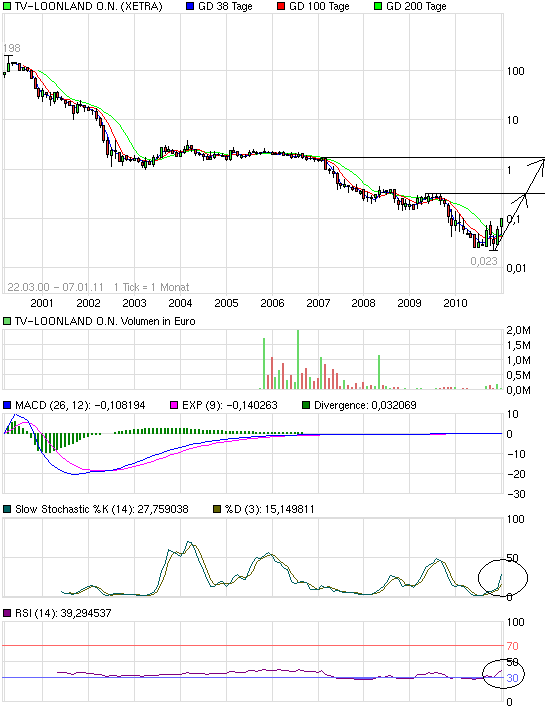The image size is (545, 710).
Task: Click the 1,5M volume axis label
Action: (518, 345)
